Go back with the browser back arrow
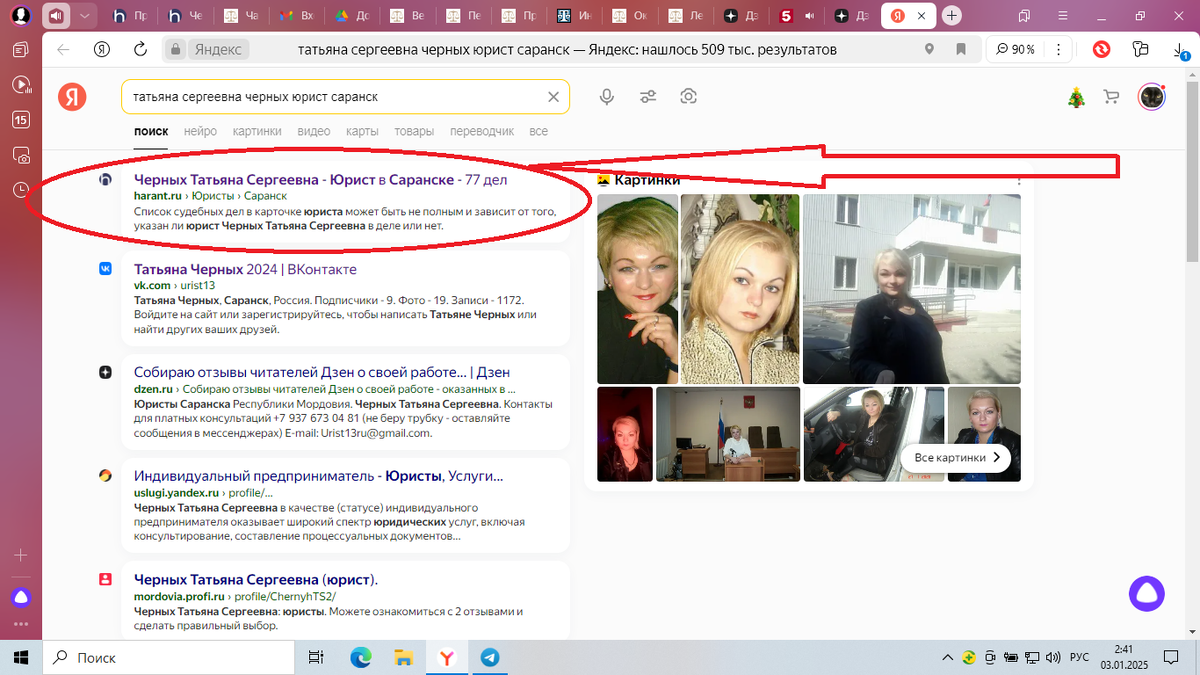Screen dimensions: 1200x675 coord(64,50)
